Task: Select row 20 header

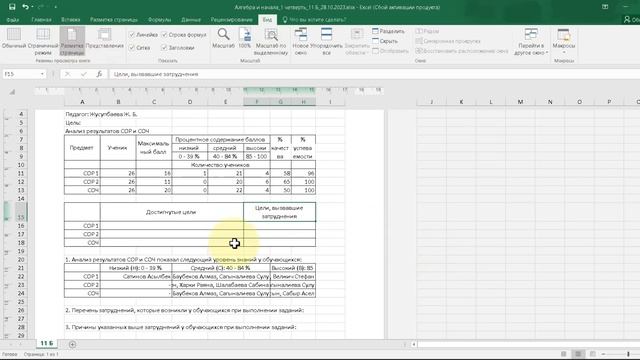Action: [21, 260]
